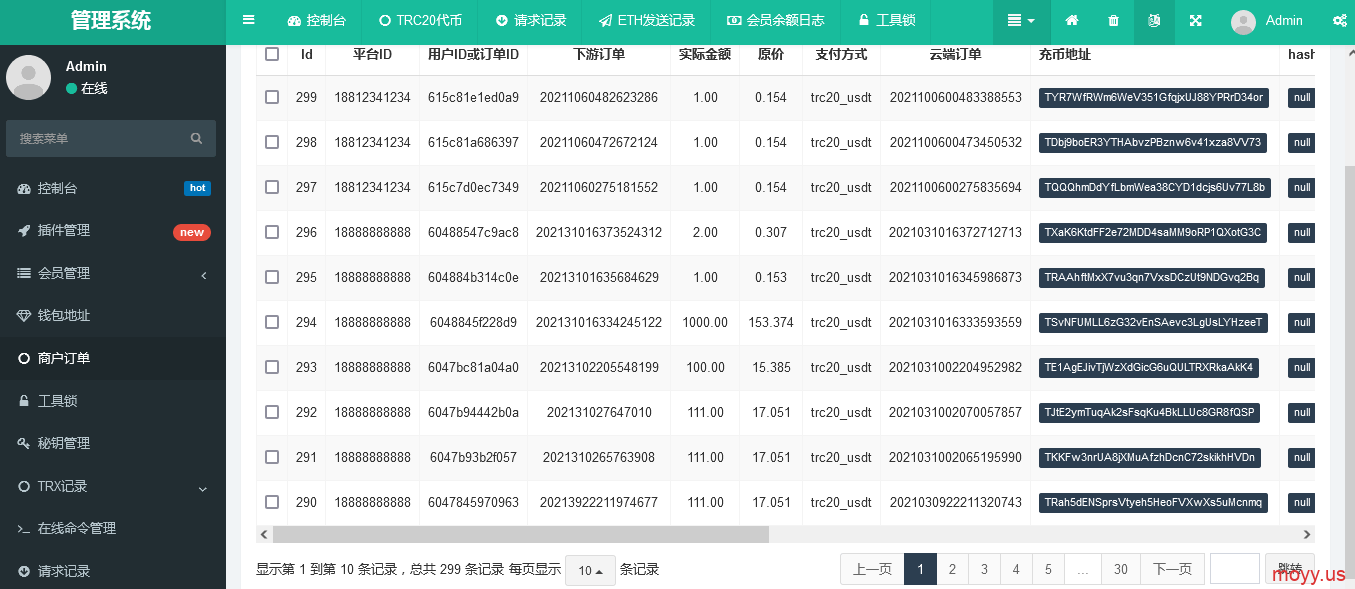Viewport: 1355px width, 589px height.
Task: Check the row checkbox for Id 296
Action: coord(272,232)
